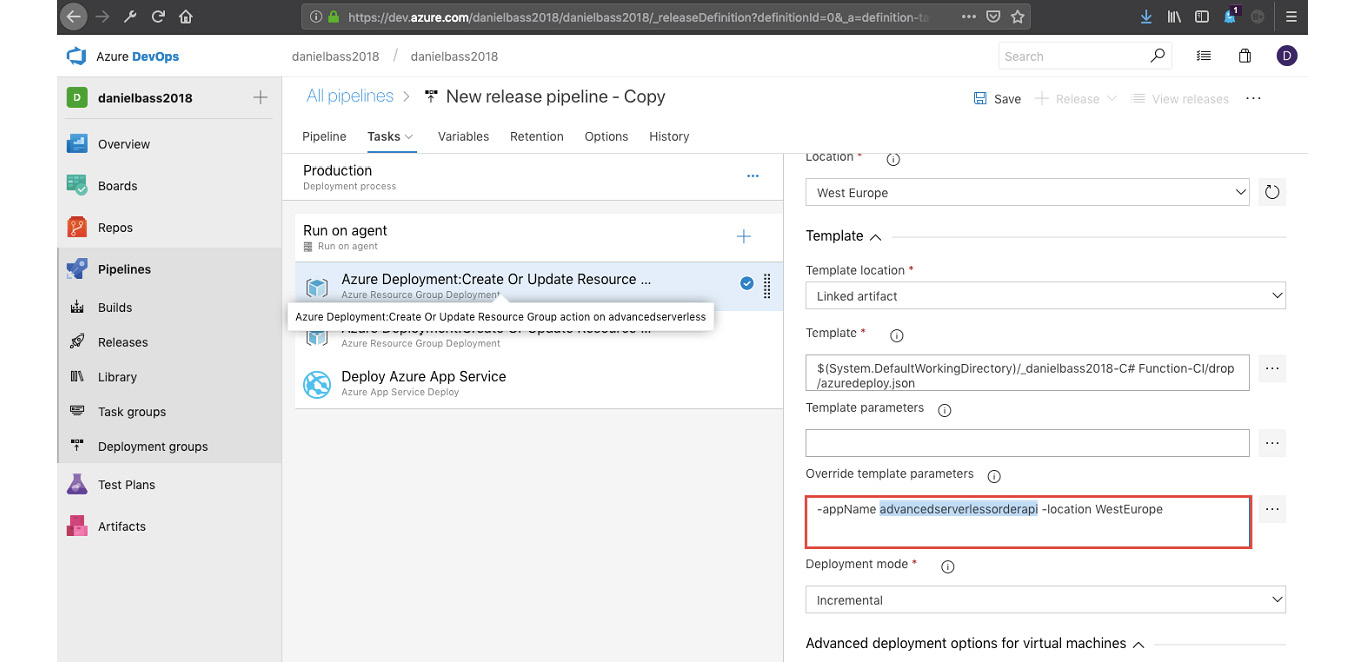Switch to the Variables tab
Screen dimensions: 1366x662
464,136
